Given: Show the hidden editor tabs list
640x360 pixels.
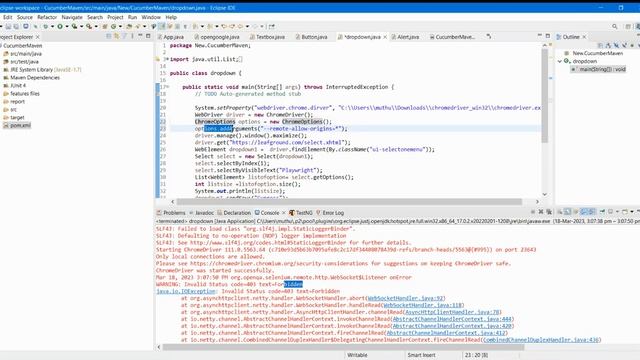Looking at the screenshot, I should [489, 37].
